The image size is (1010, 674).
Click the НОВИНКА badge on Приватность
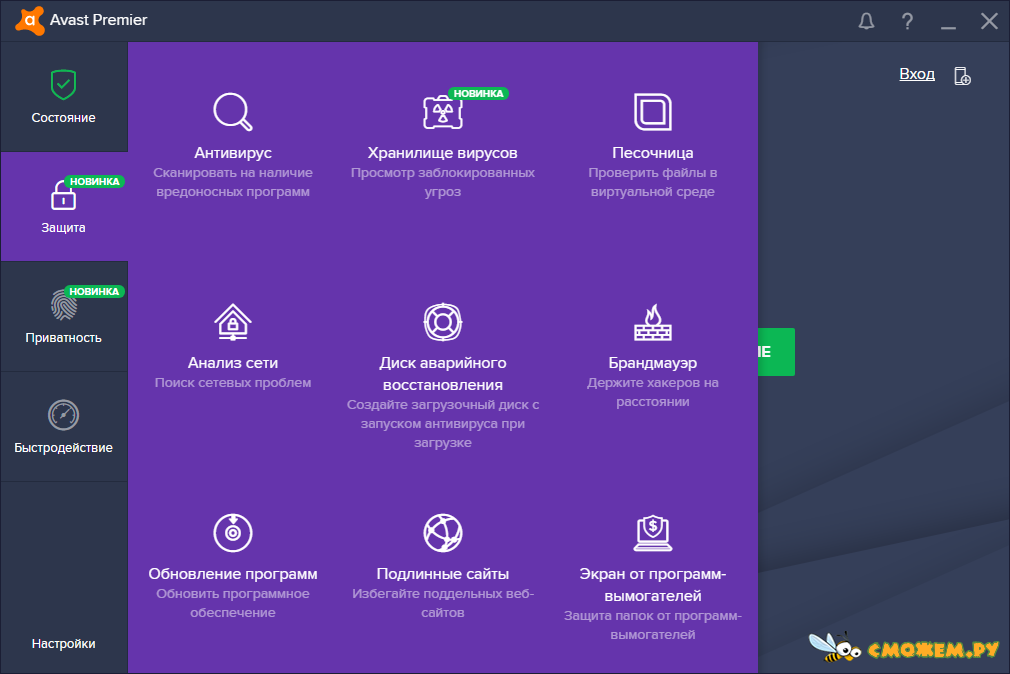click(94, 292)
